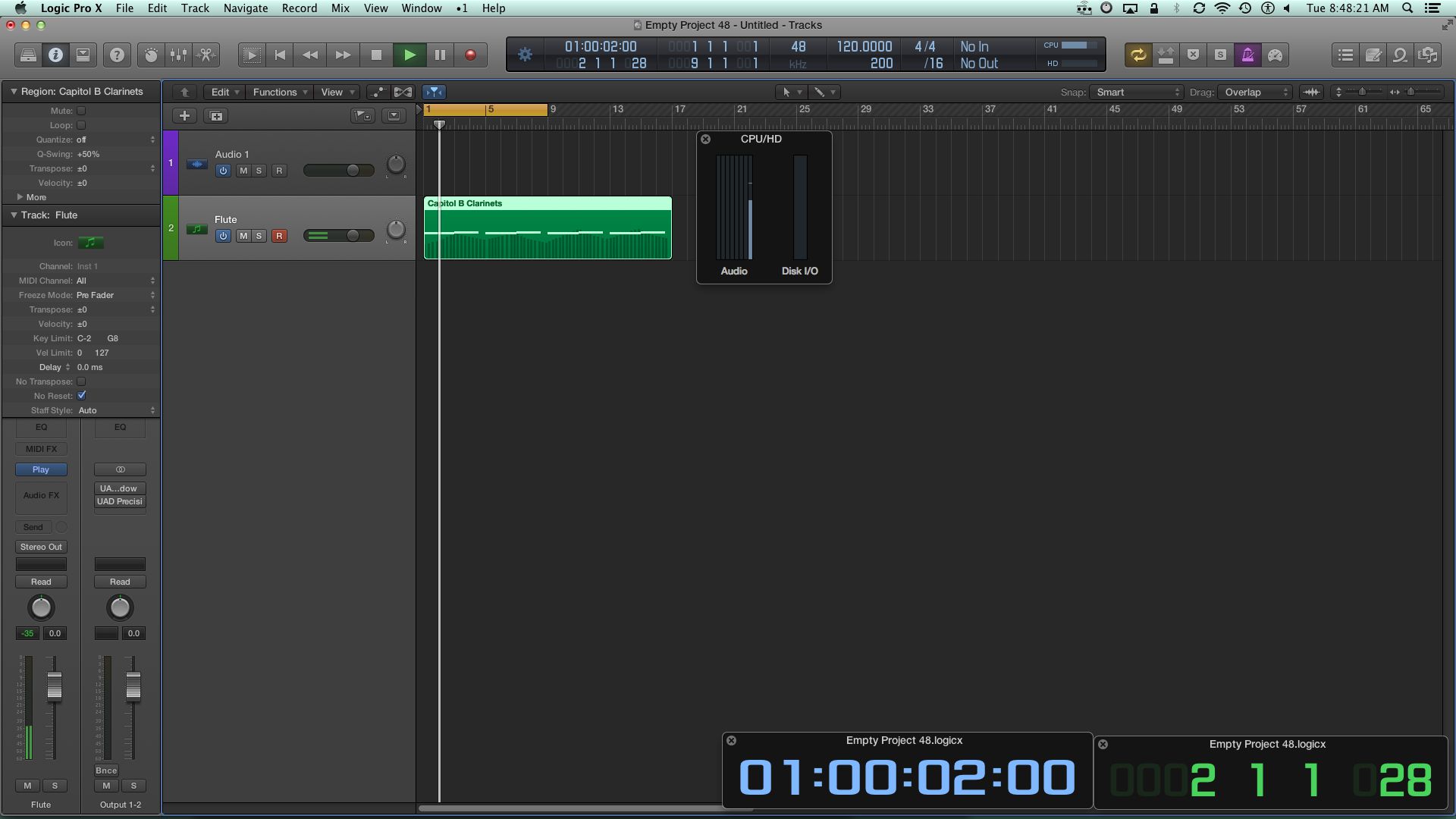Open the Media Browser icon

pos(1427,55)
